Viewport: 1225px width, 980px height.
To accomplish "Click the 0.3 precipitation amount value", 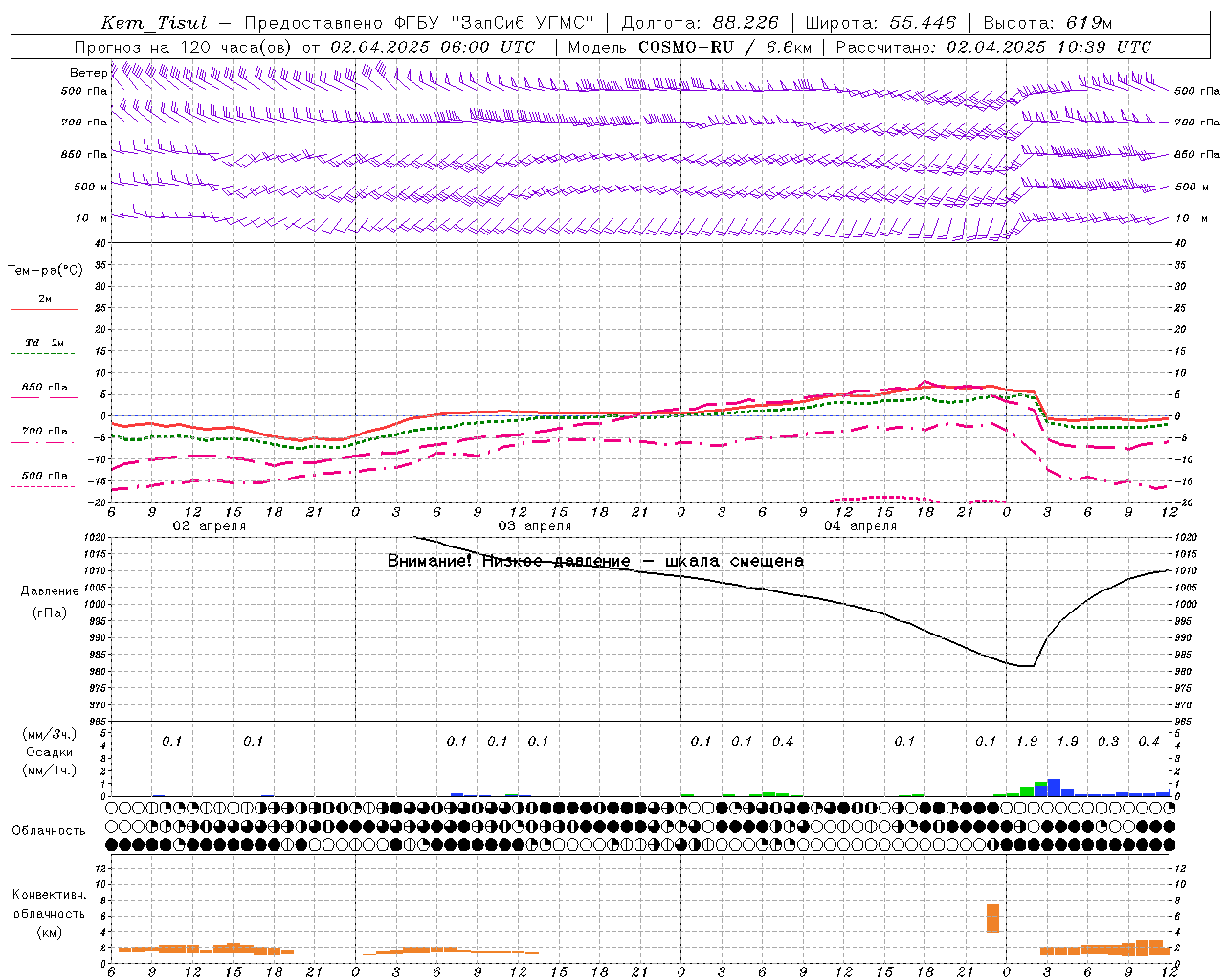I will (1108, 742).
